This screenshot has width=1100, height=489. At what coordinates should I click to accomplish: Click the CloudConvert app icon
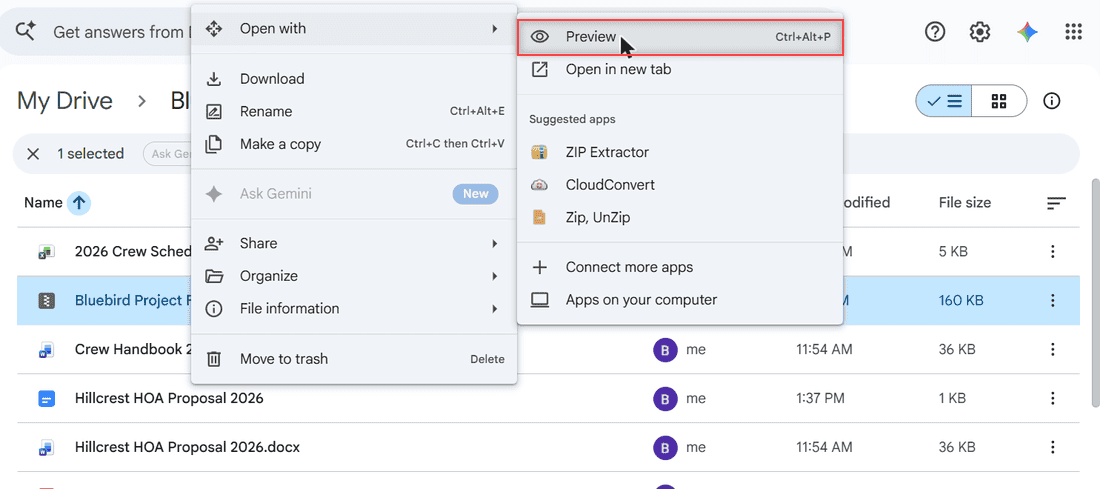539,185
